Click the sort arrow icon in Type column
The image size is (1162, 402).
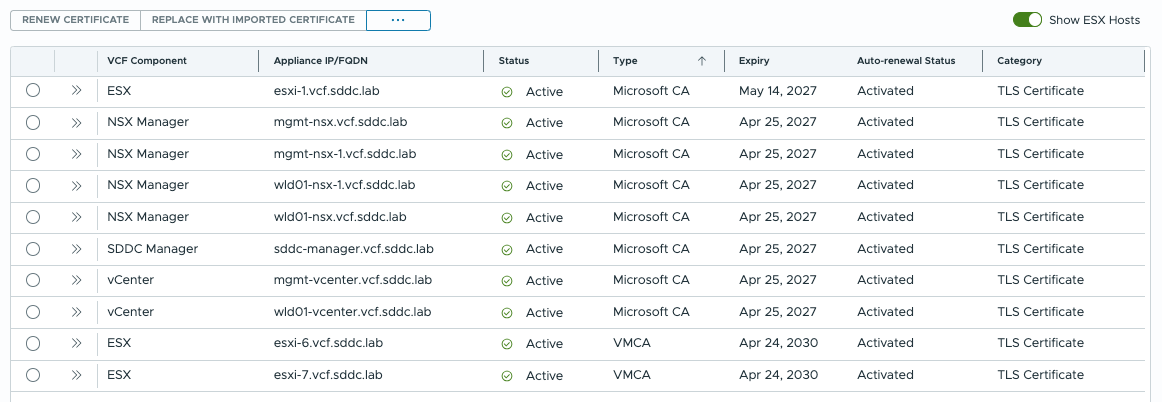(702, 61)
